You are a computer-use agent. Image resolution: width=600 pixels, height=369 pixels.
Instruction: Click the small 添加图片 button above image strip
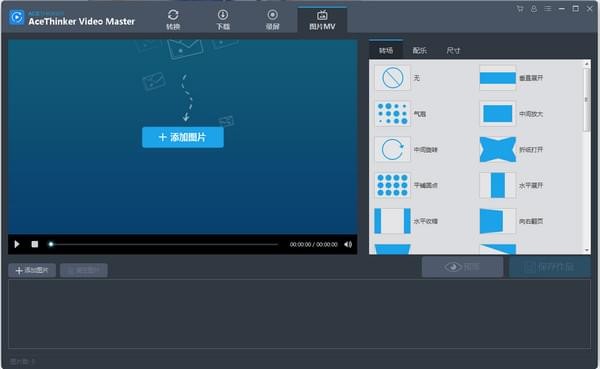[x=32, y=270]
